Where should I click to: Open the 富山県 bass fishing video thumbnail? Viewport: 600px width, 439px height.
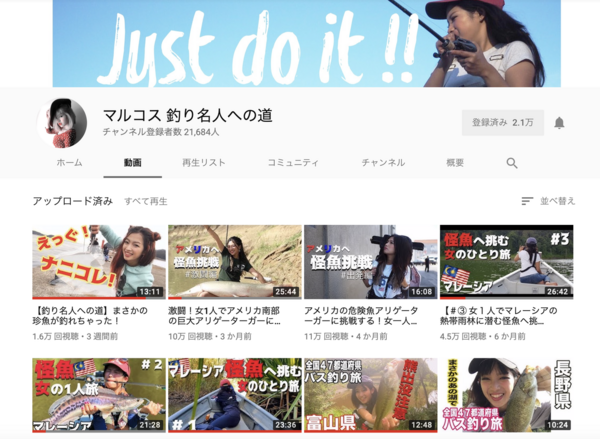[371, 395]
